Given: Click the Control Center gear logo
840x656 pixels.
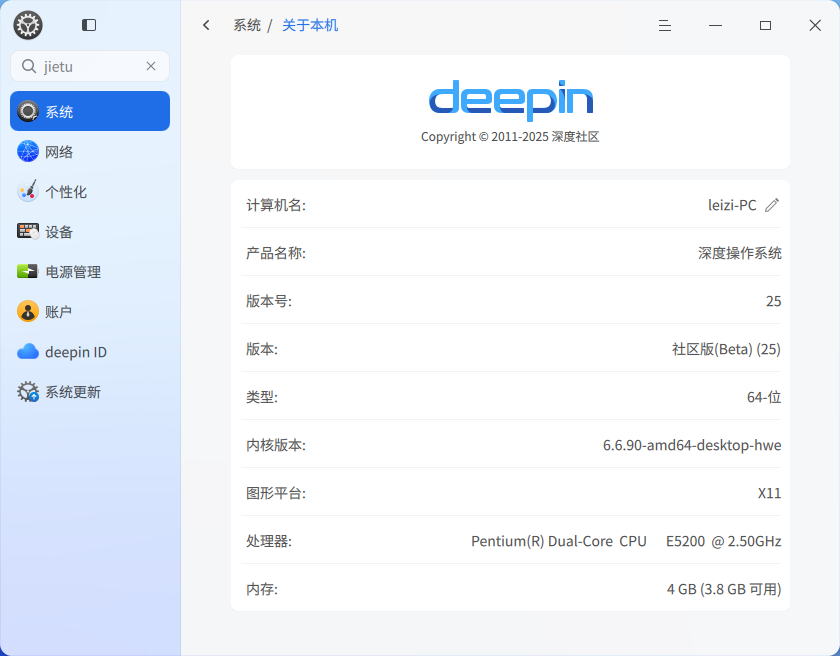Looking at the screenshot, I should click(28, 25).
